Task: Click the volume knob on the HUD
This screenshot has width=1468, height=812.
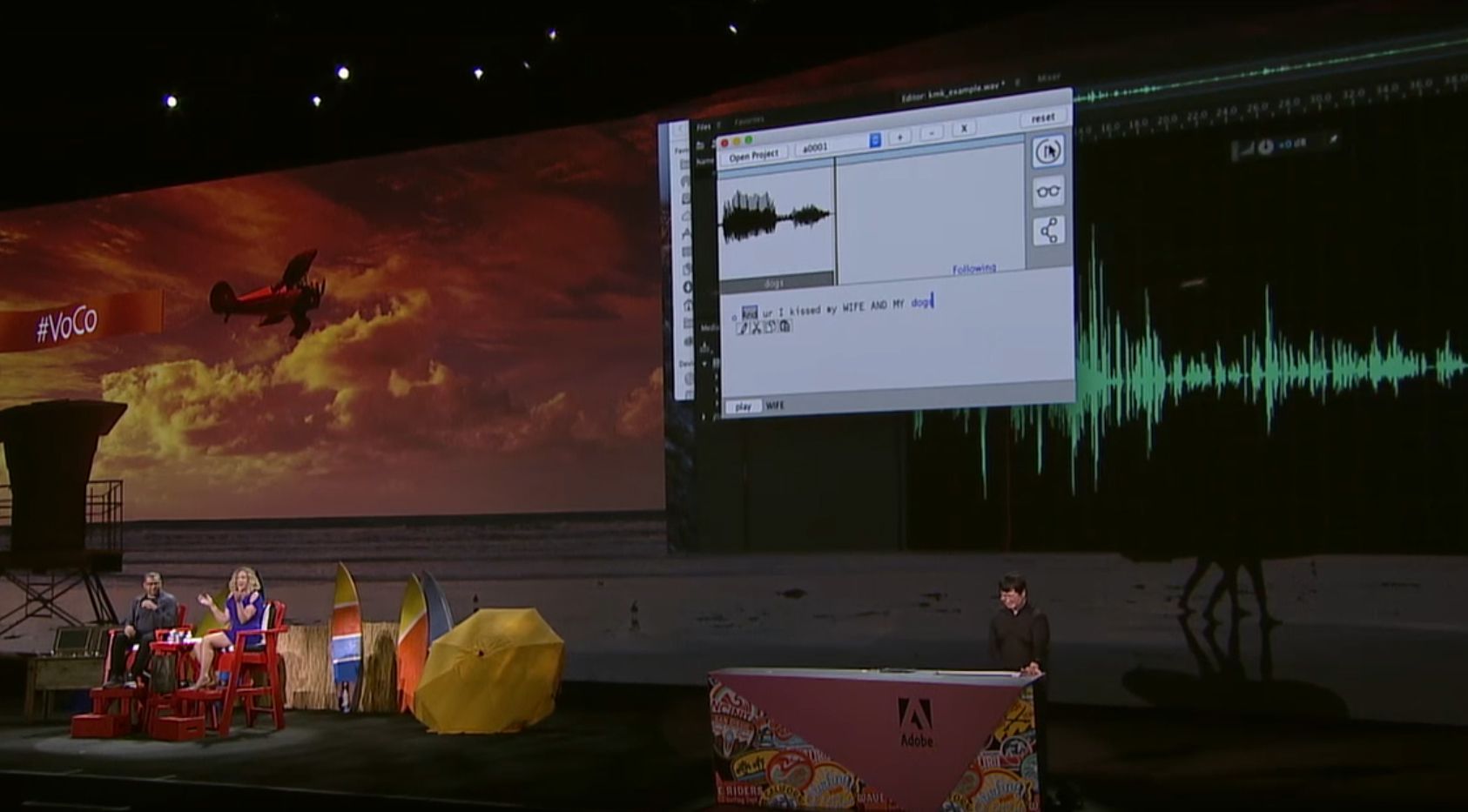Action: (1265, 146)
